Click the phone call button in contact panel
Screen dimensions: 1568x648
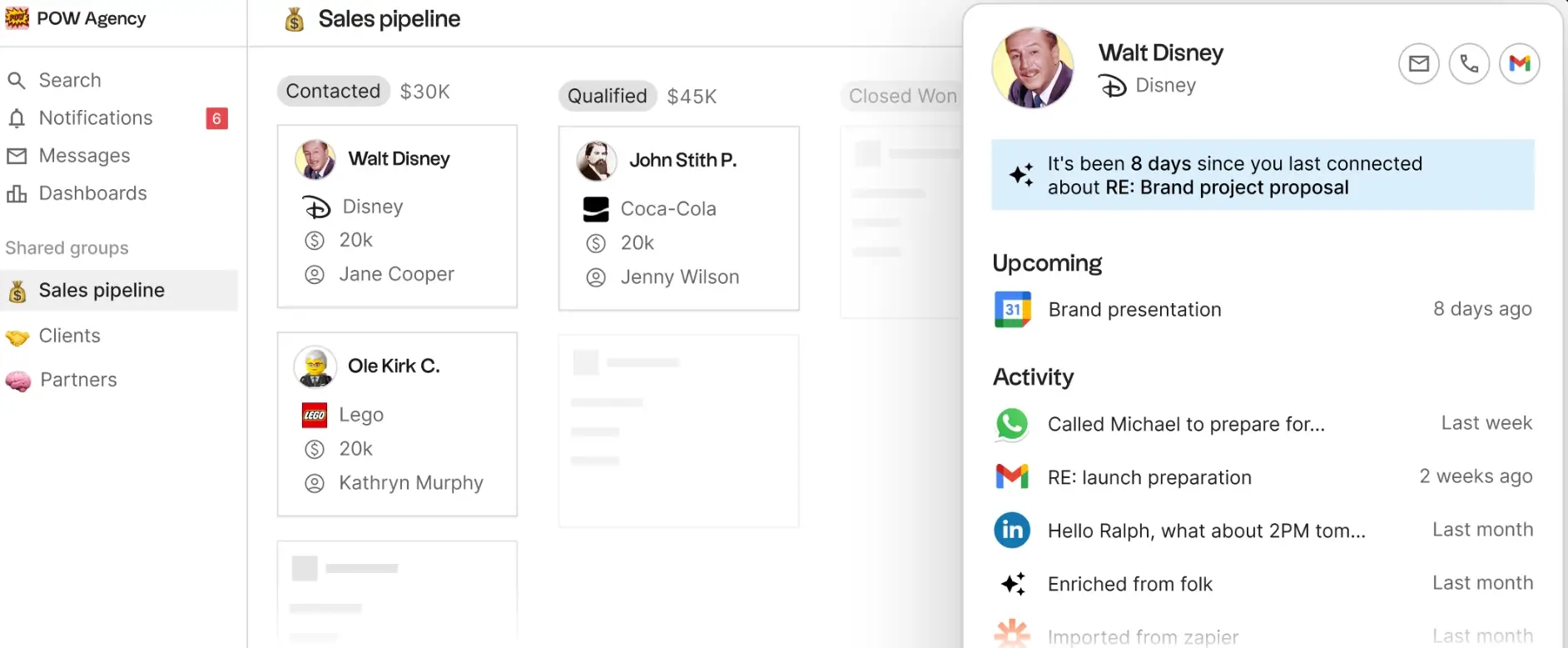(1470, 63)
